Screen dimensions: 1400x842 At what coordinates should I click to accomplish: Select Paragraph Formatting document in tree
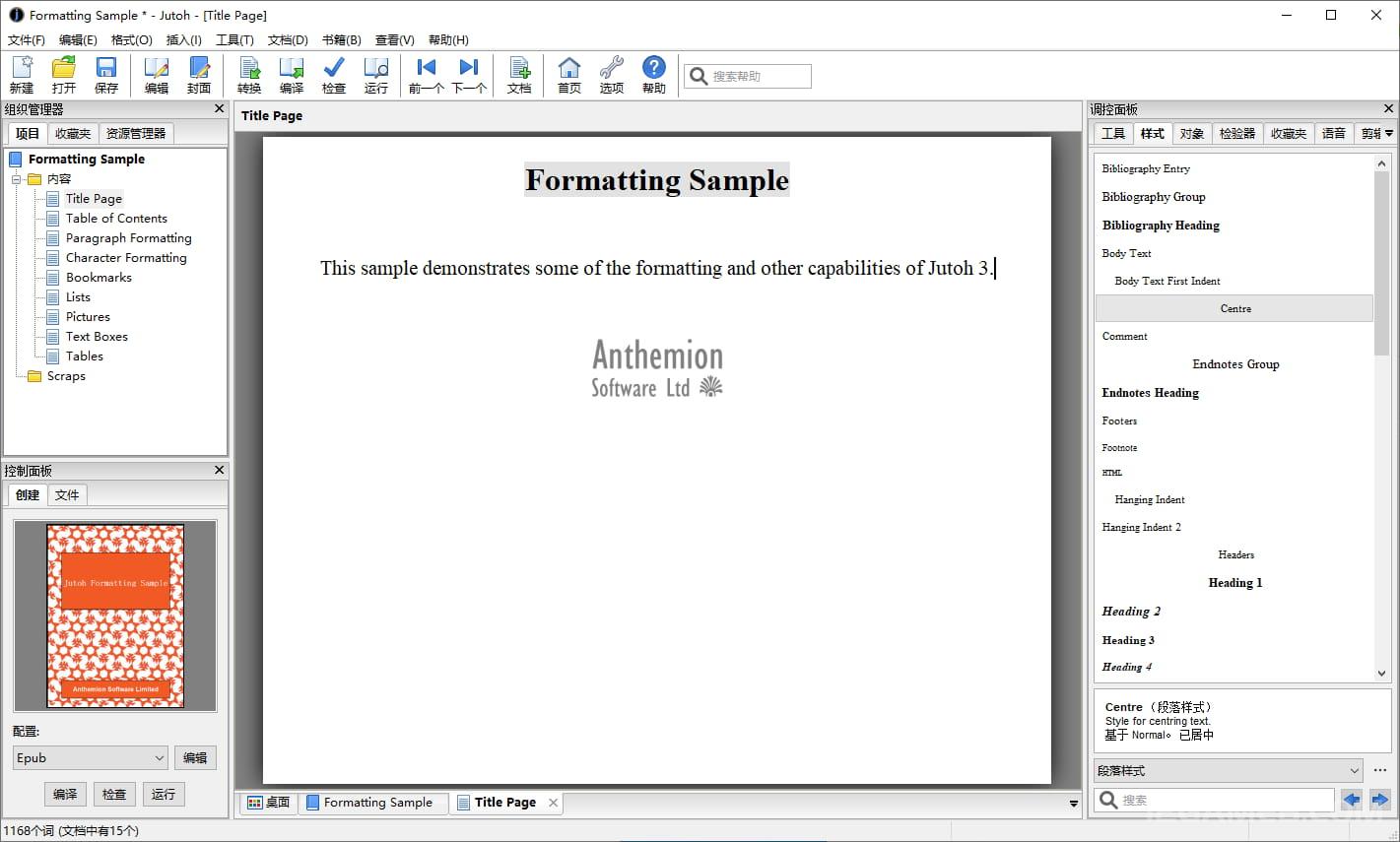pos(128,238)
